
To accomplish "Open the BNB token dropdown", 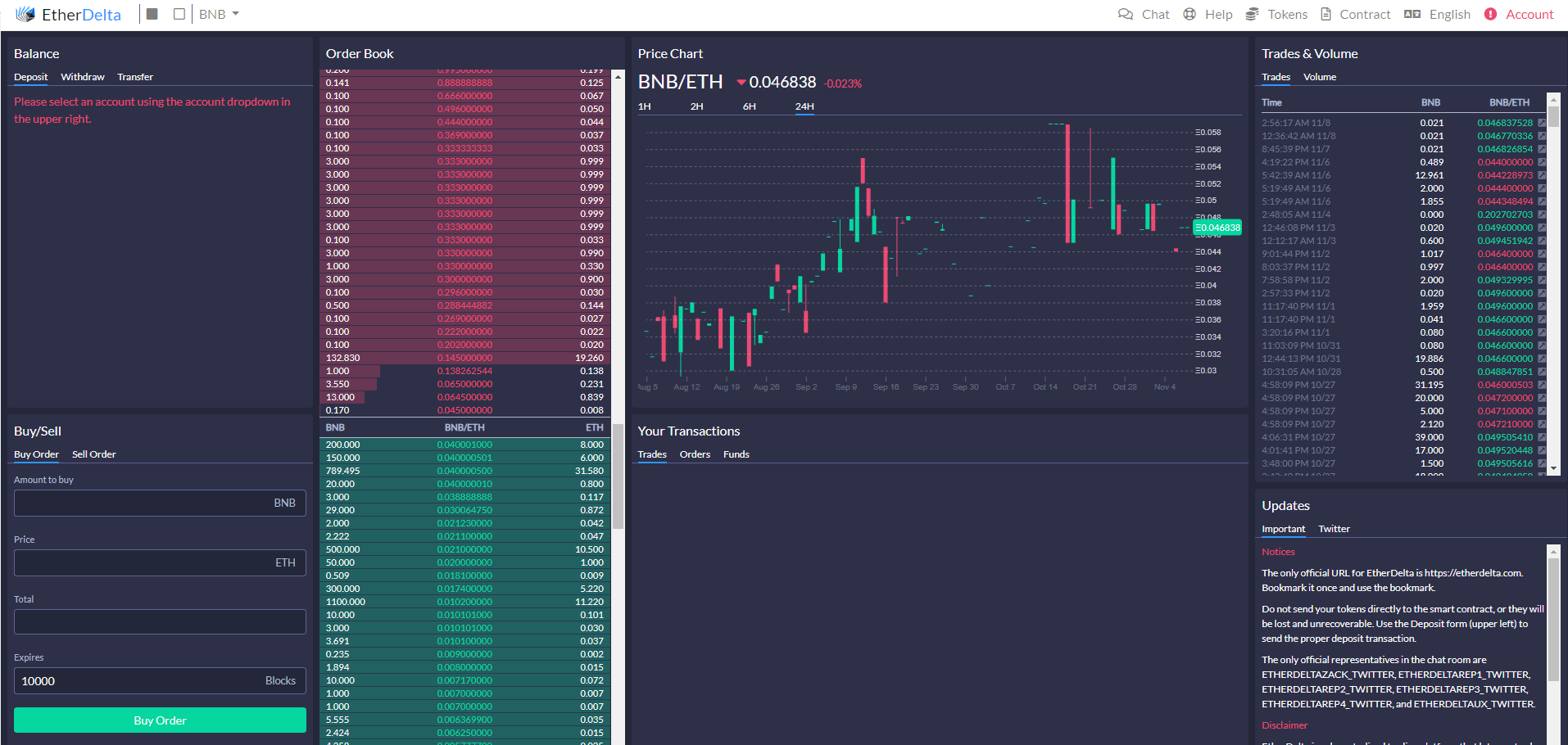I will coord(219,14).
